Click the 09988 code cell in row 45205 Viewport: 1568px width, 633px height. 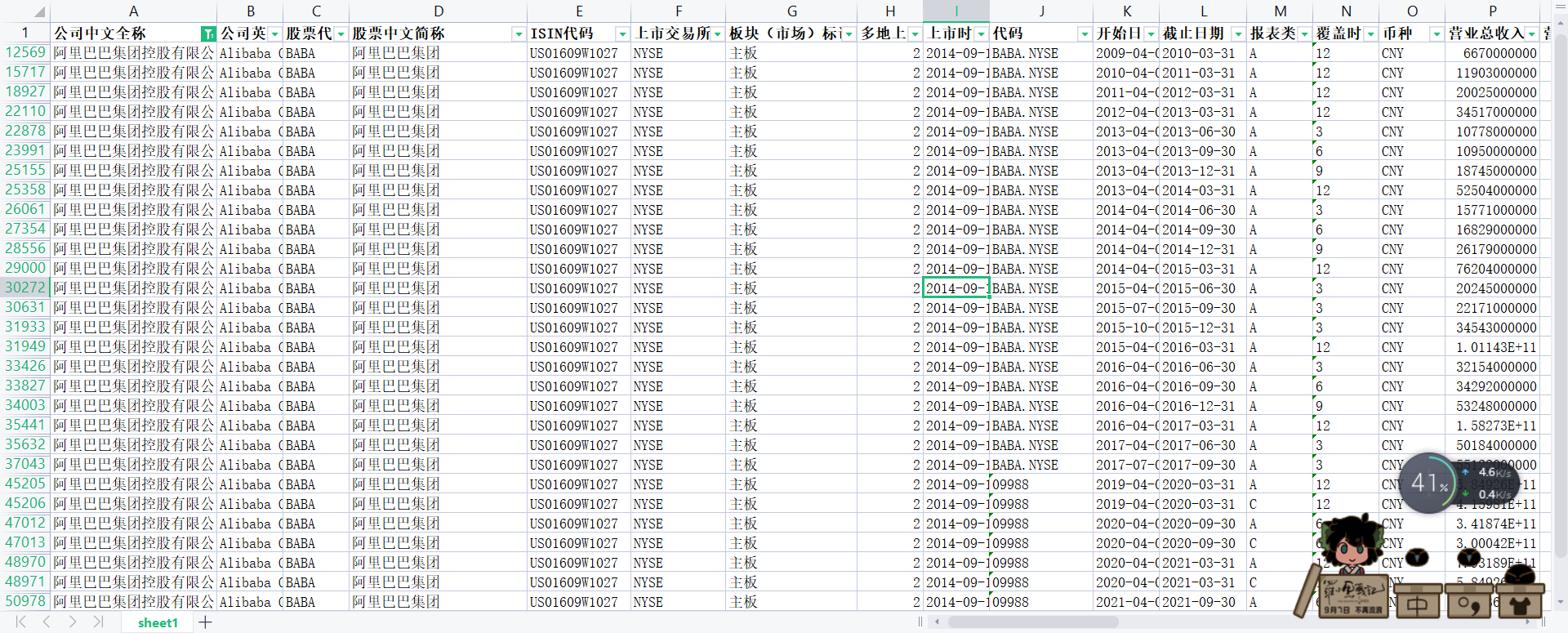(1041, 484)
